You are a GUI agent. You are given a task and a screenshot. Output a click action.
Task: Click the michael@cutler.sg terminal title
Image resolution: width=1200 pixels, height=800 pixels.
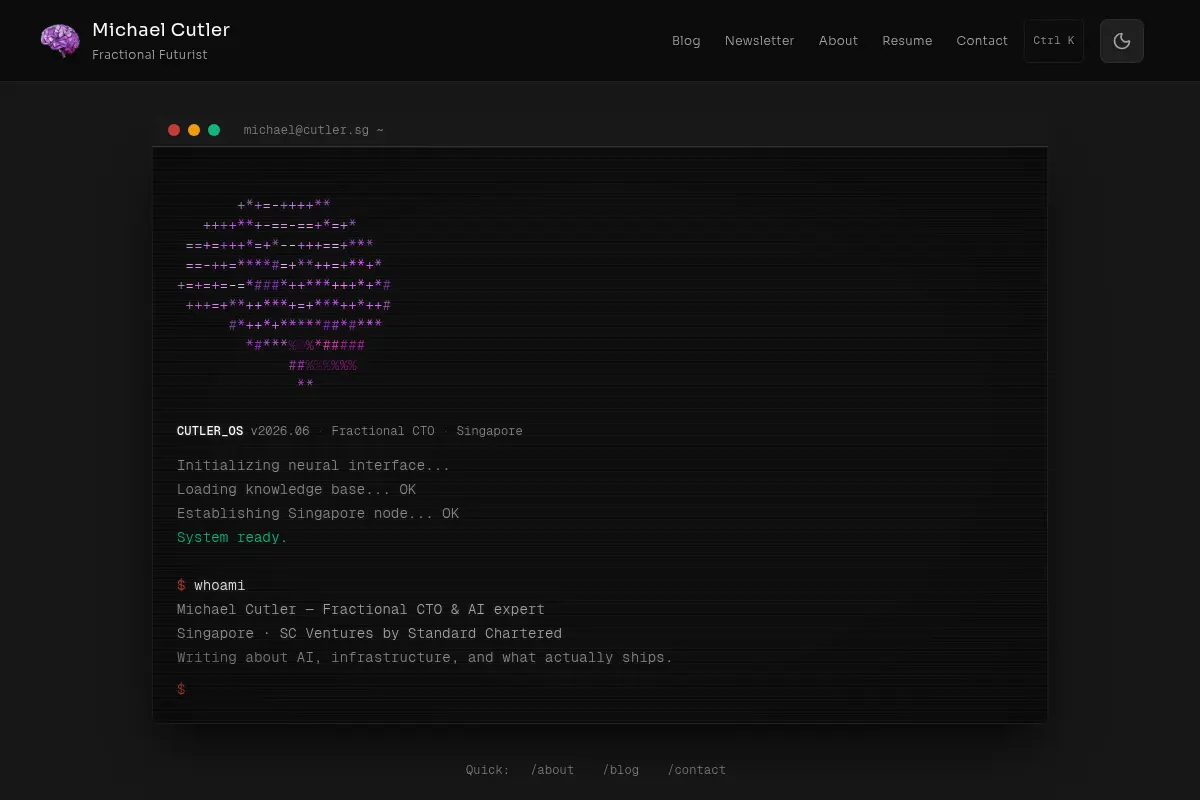314,130
